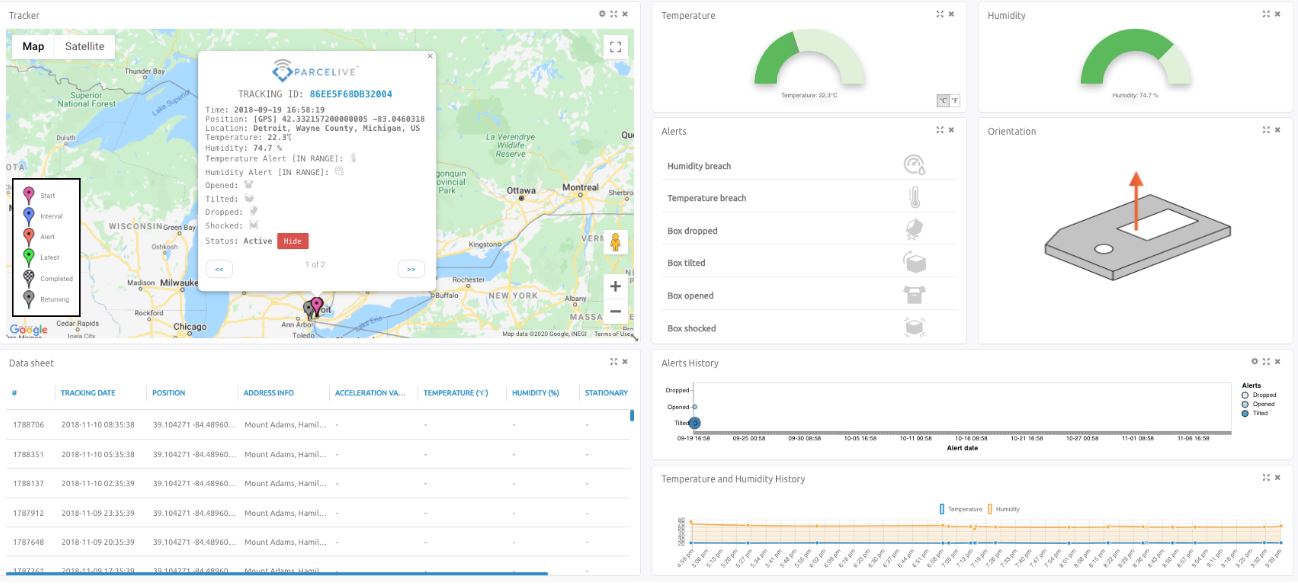1298x585 pixels.
Task: Close the Tracker panel
Action: 625,14
